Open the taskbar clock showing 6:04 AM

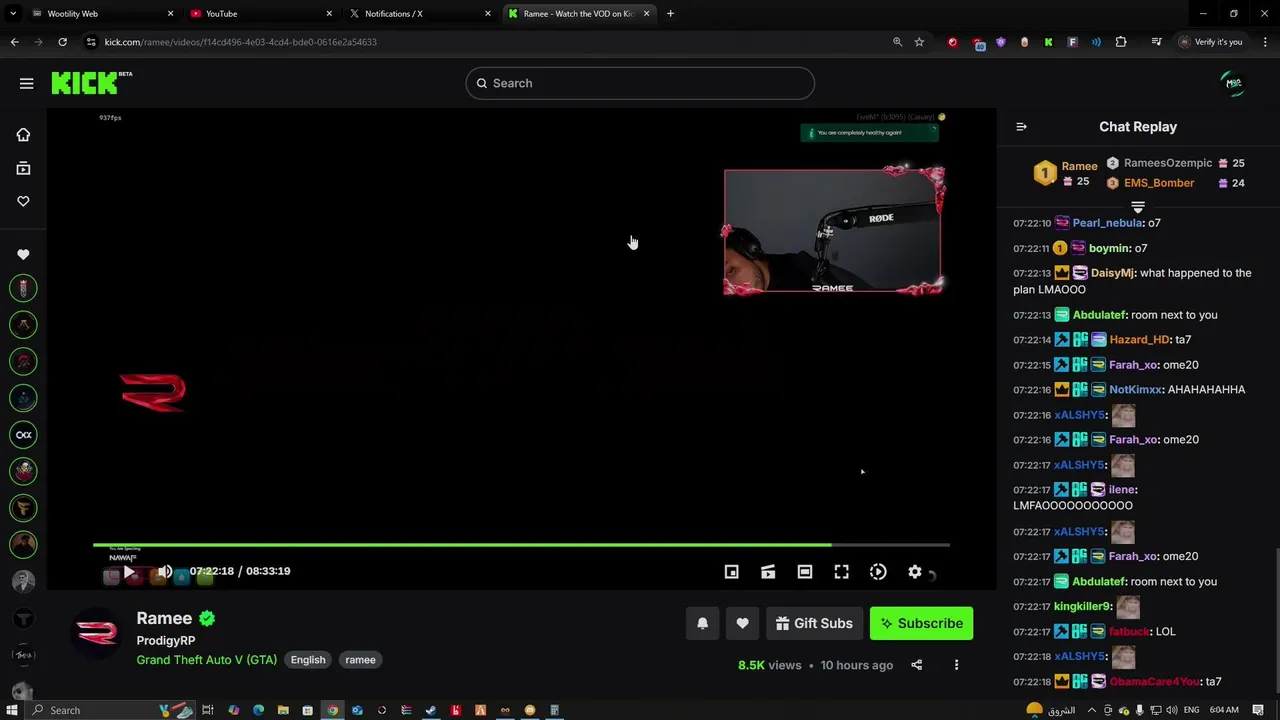pyautogui.click(x=1225, y=710)
